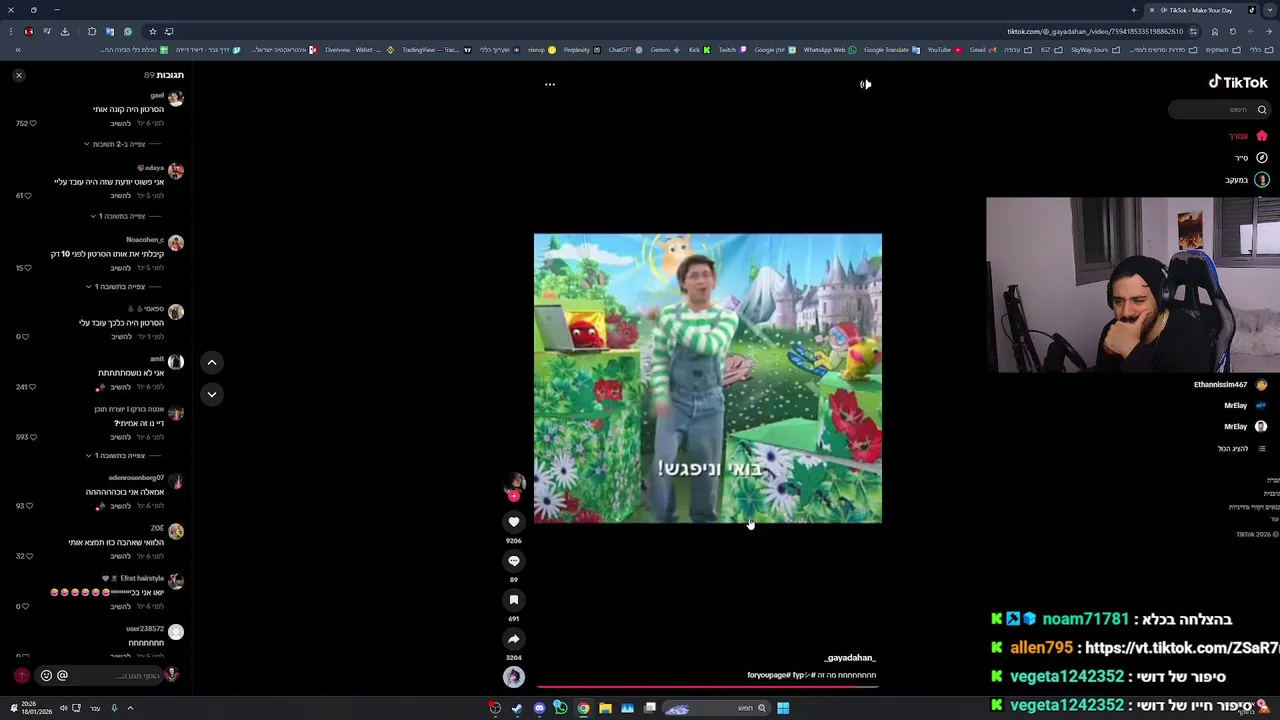The width and height of the screenshot is (1280, 720).
Task: Open new browser tab with plus
Action: (1134, 10)
